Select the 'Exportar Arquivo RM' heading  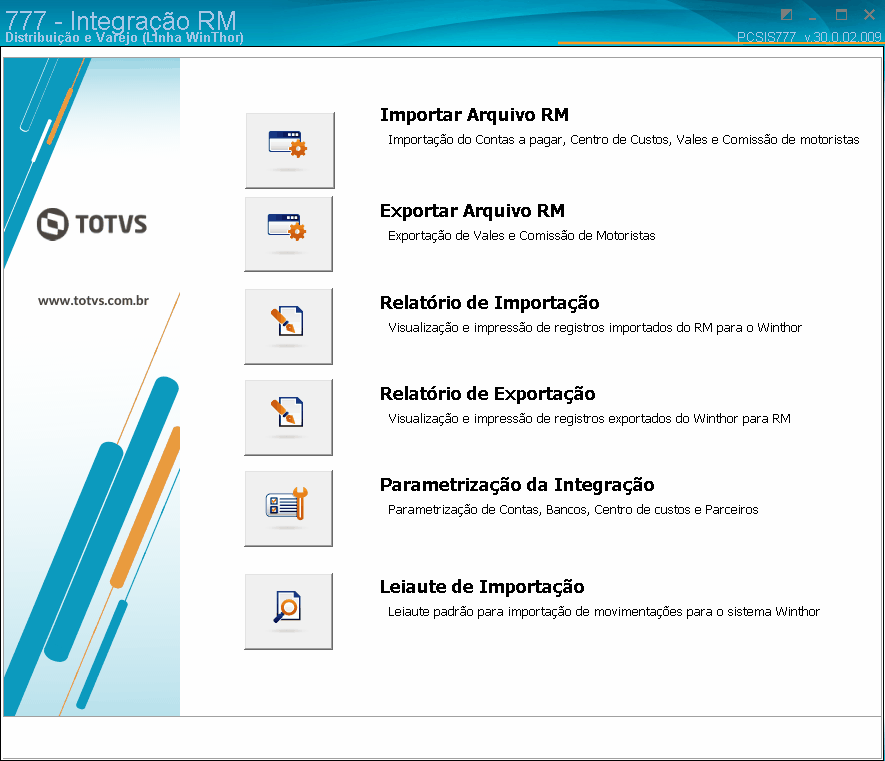pyautogui.click(x=472, y=211)
